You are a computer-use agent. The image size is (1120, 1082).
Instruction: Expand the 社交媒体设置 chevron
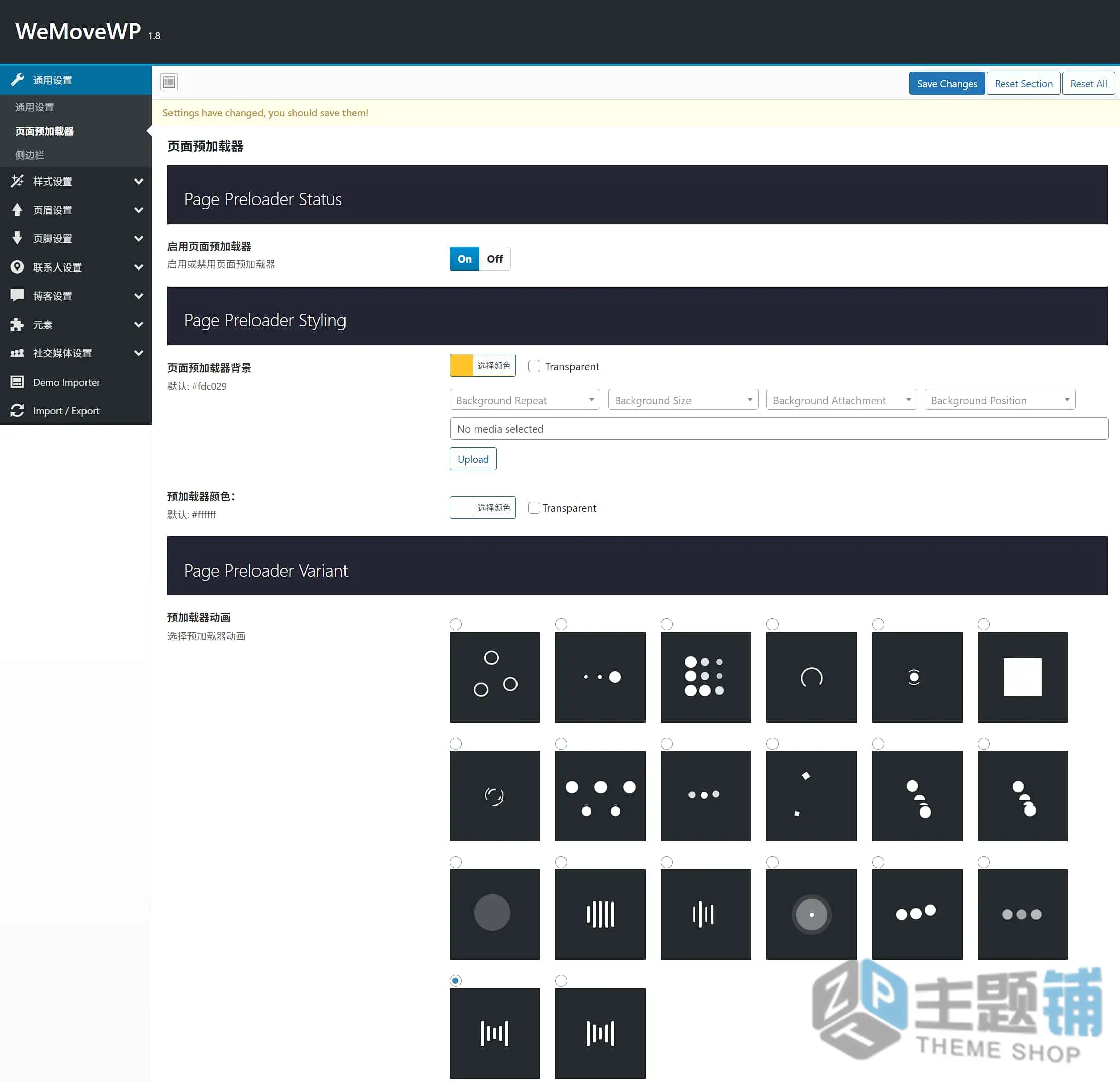coord(138,353)
